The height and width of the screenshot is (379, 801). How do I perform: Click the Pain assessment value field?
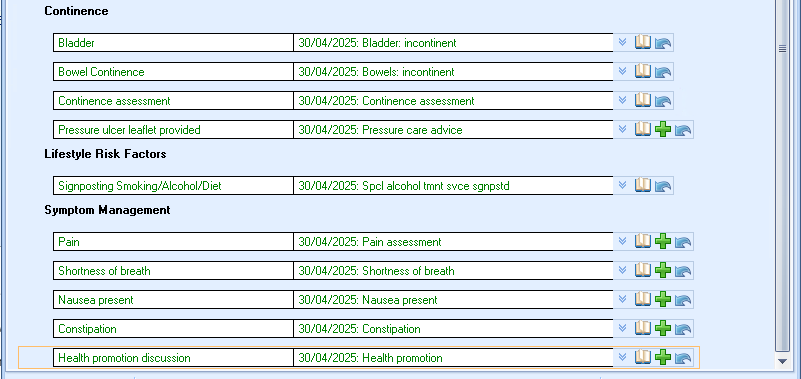[453, 242]
